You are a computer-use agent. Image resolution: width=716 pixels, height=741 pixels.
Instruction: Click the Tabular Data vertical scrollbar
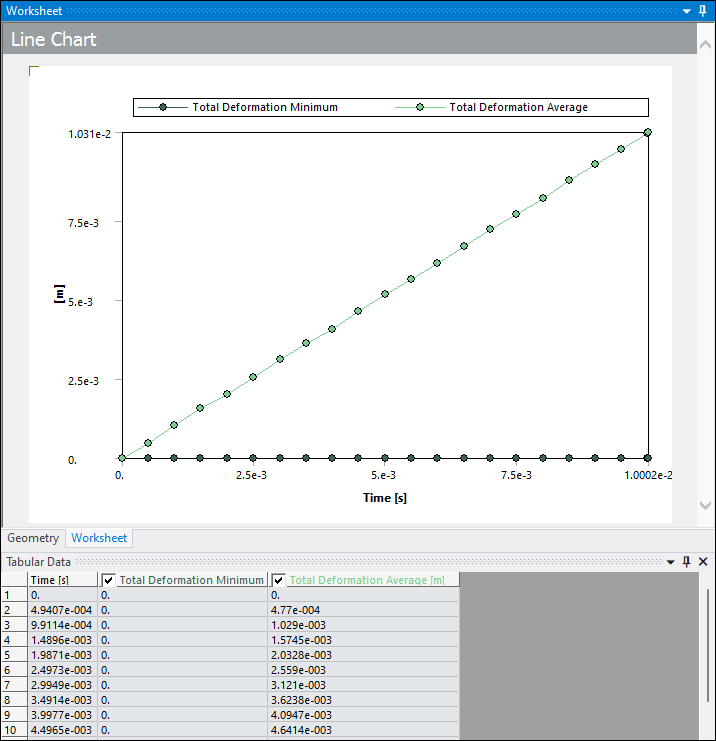[x=707, y=645]
